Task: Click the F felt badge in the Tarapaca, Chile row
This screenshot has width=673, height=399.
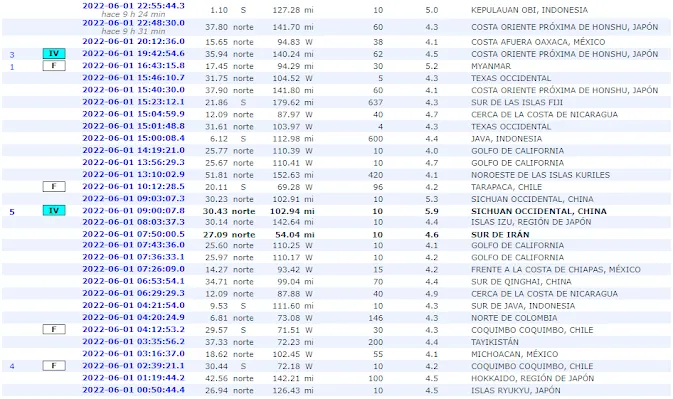Action: 54,187
